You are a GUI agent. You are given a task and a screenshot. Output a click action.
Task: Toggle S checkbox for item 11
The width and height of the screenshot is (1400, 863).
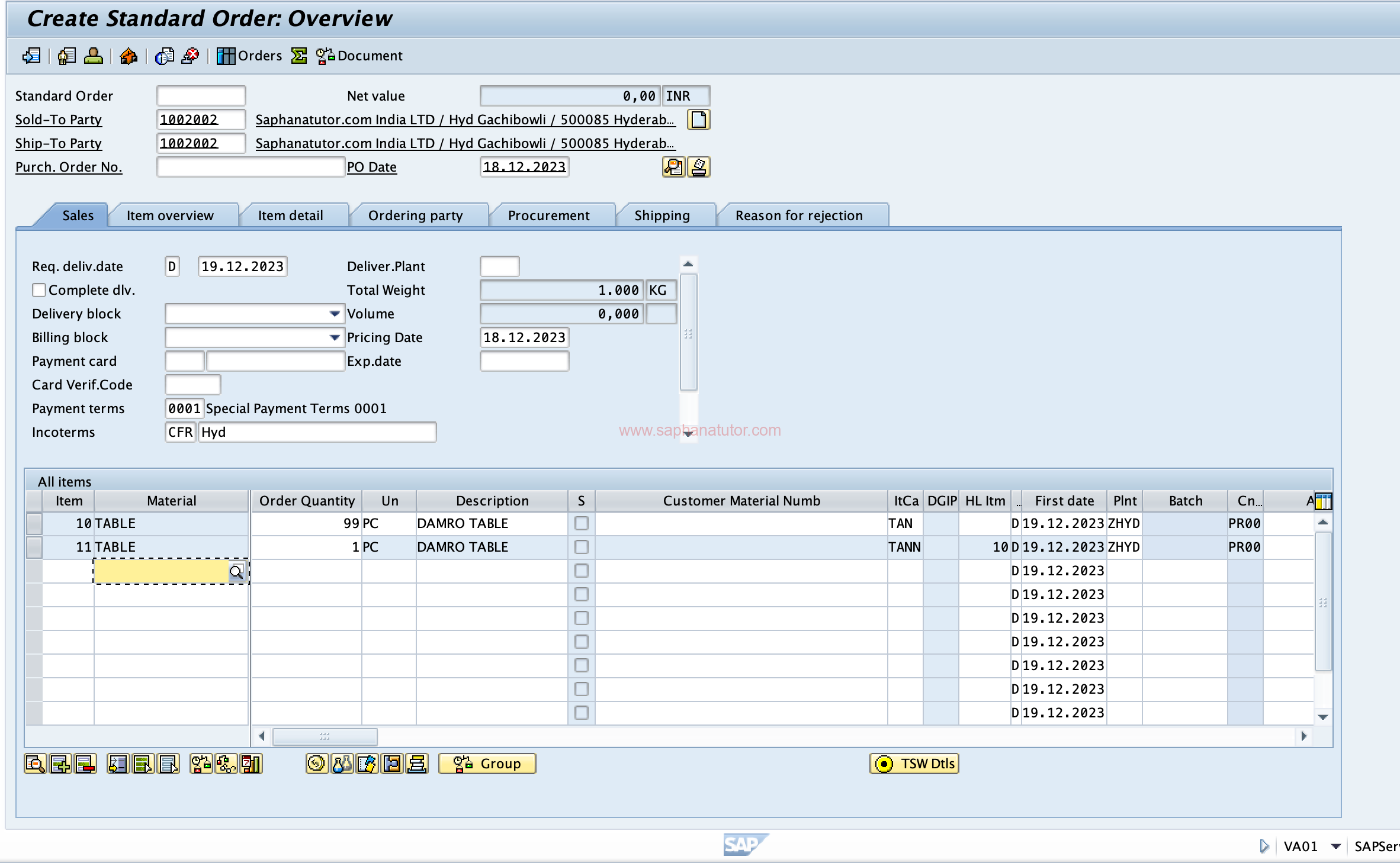pyautogui.click(x=582, y=547)
